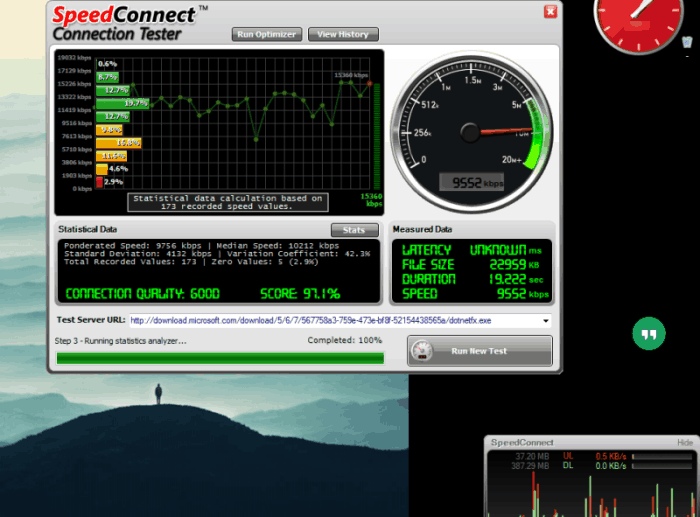Click the 9552 kbps gauge readout

pyautogui.click(x=472, y=182)
